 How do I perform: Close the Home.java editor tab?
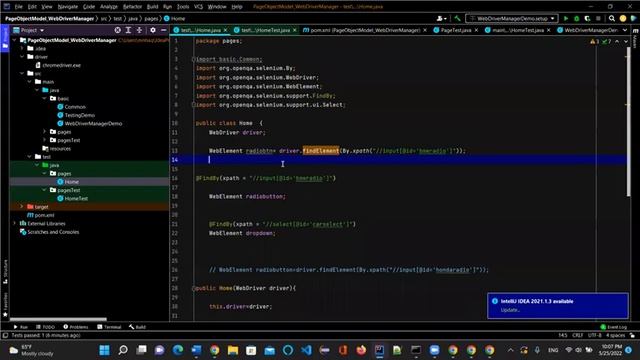225,30
